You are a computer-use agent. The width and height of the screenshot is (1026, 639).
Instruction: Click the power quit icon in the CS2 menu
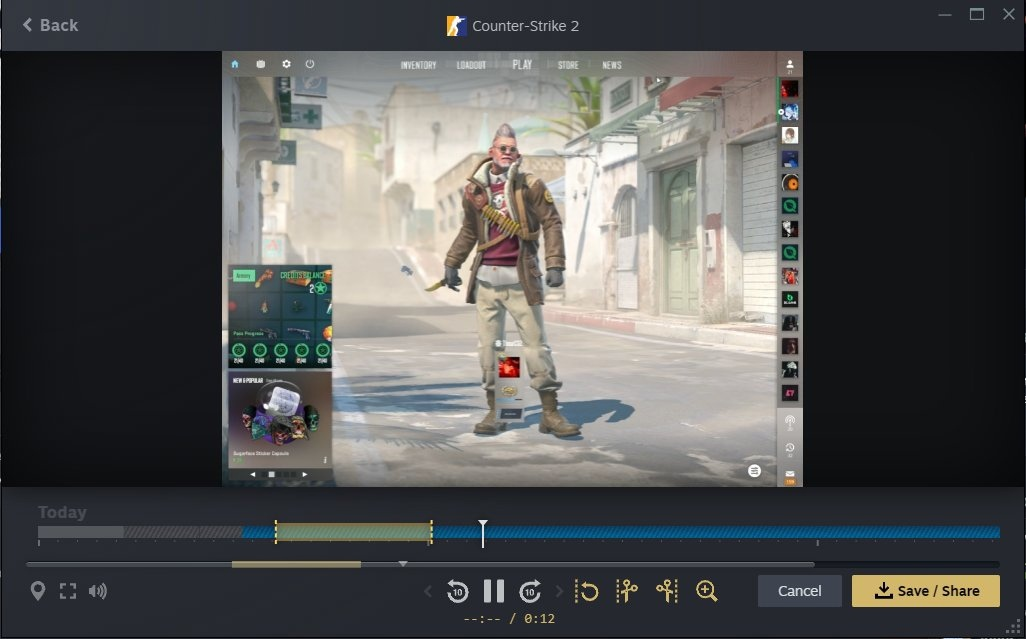coord(310,64)
